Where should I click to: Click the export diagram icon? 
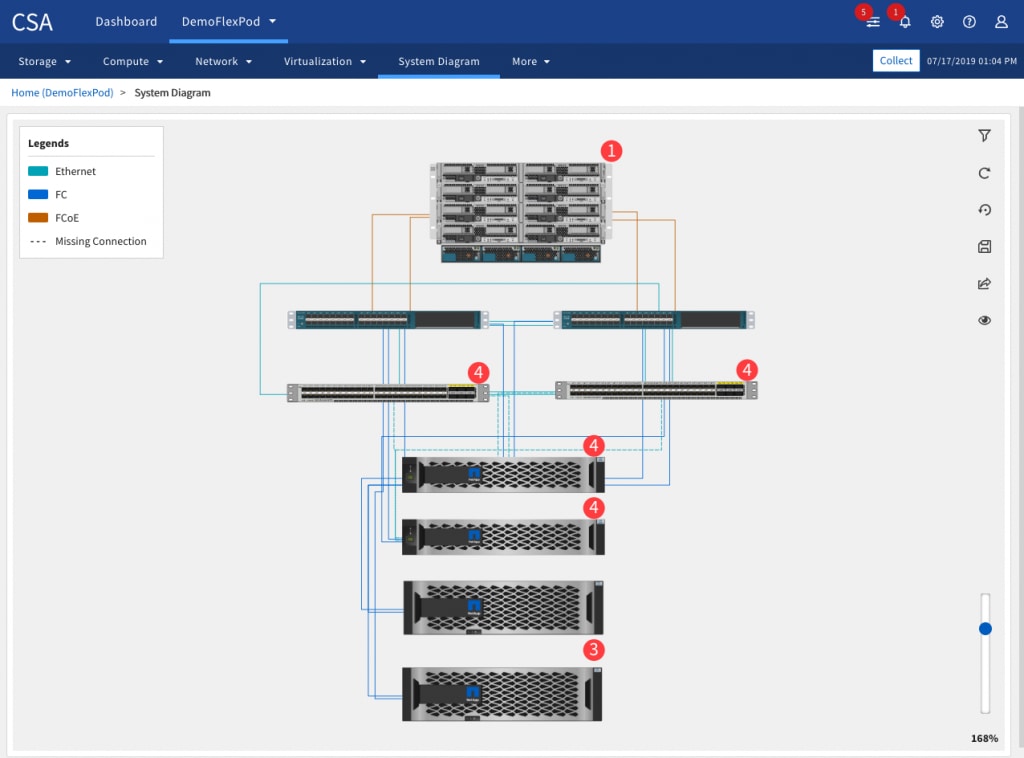pos(984,284)
